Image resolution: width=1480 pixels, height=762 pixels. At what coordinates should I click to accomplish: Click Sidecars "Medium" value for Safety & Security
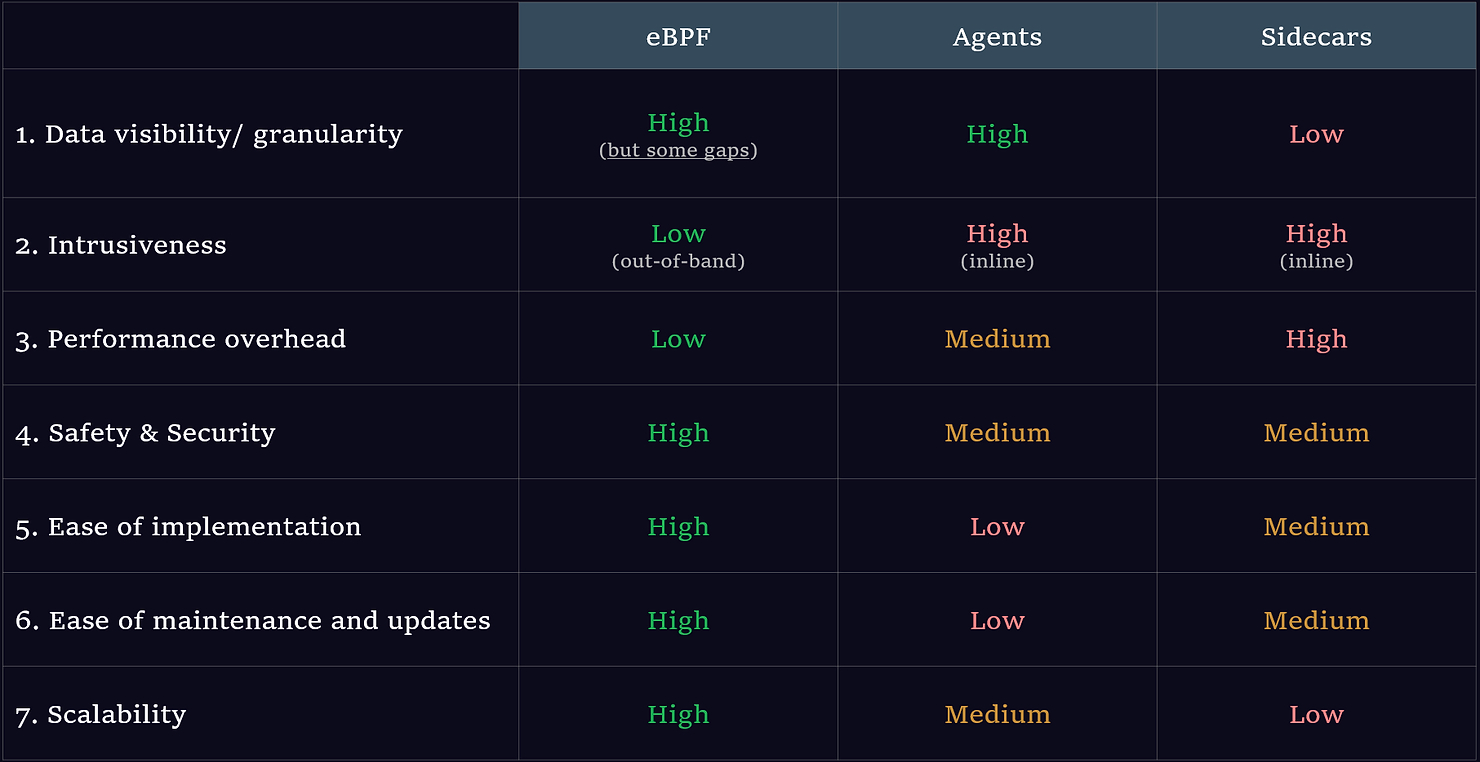[x=1316, y=433]
